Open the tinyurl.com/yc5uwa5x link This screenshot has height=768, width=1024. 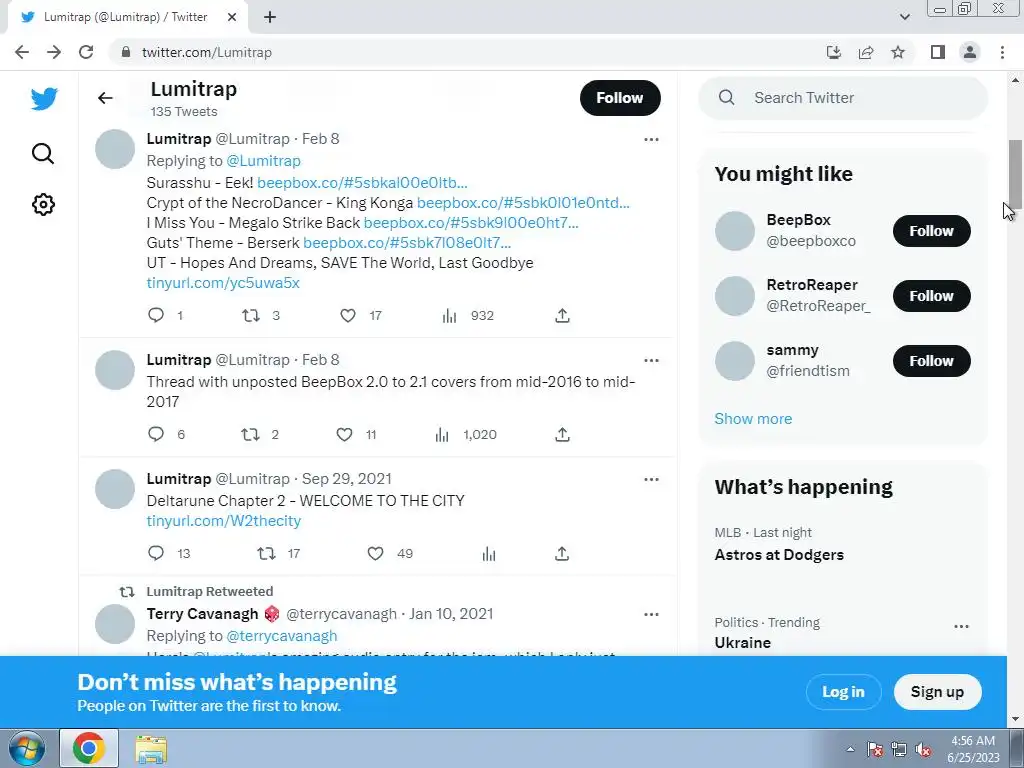[223, 283]
